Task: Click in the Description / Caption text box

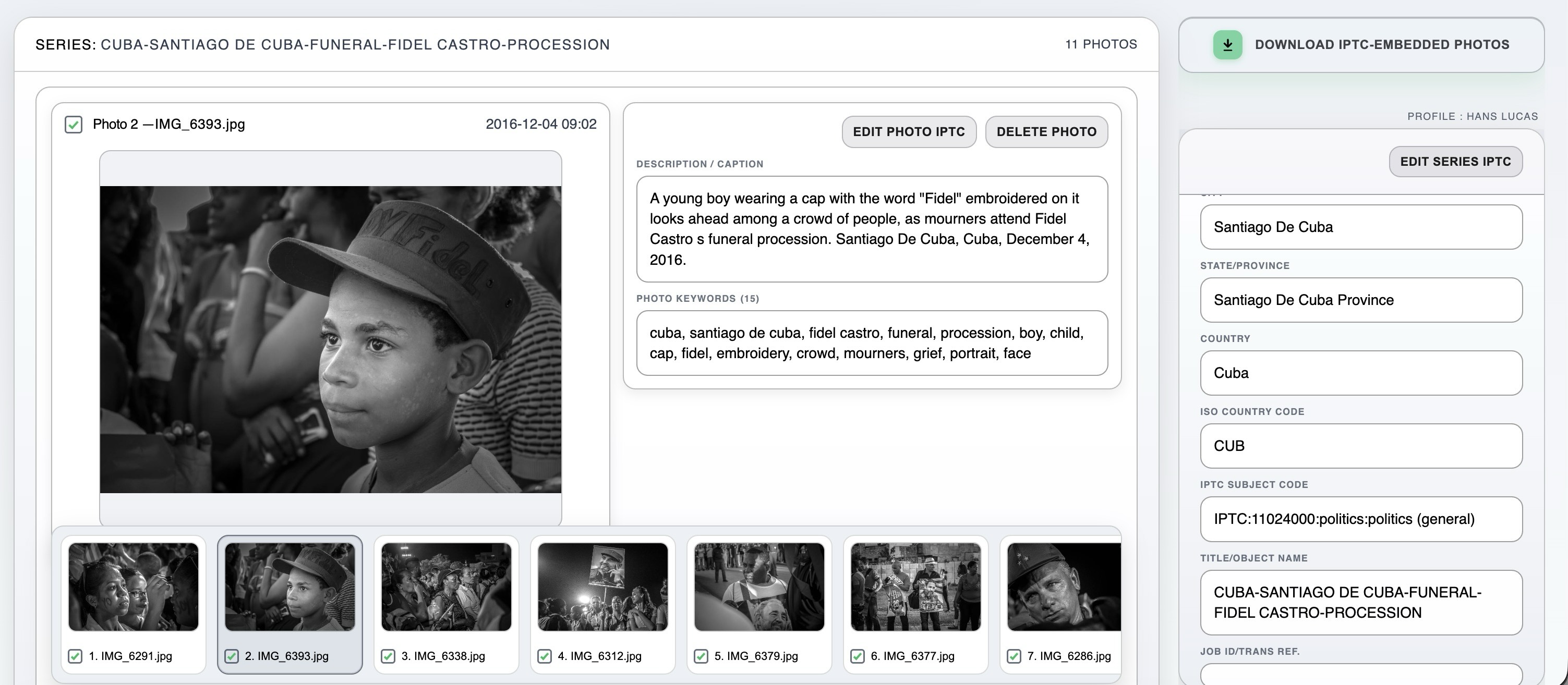Action: 872,229
